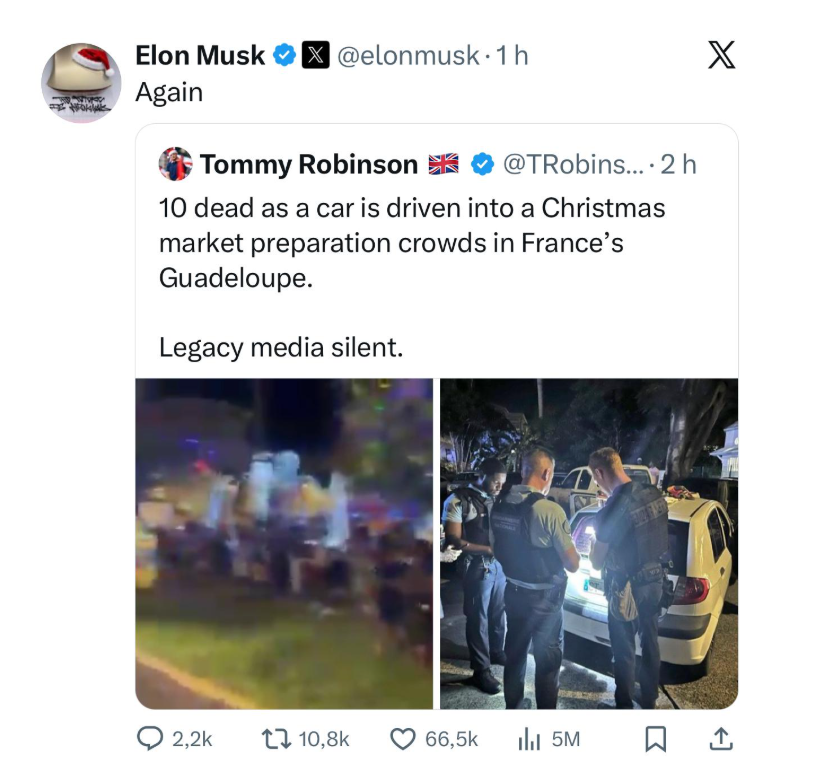Click the X logo at top right
The height and width of the screenshot is (779, 818).
720,55
